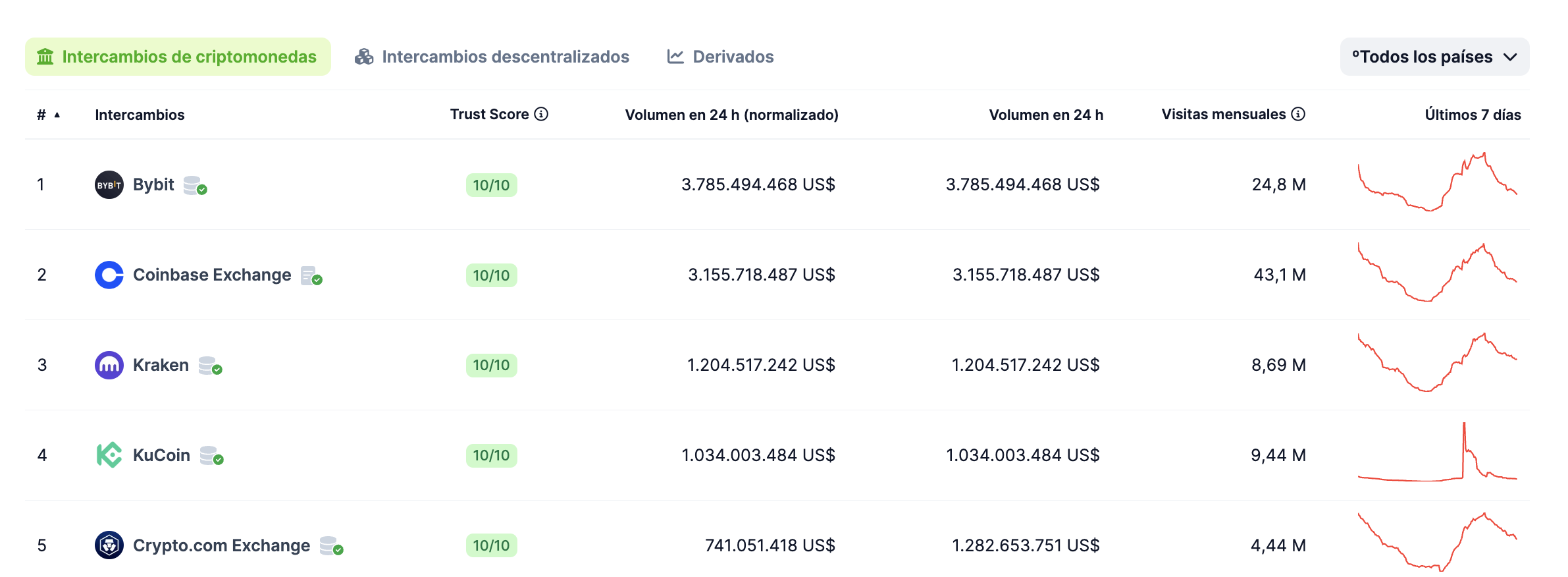Show the Visitas mensuales info tooltip icon
The height and width of the screenshot is (577, 1568).
tap(1298, 114)
